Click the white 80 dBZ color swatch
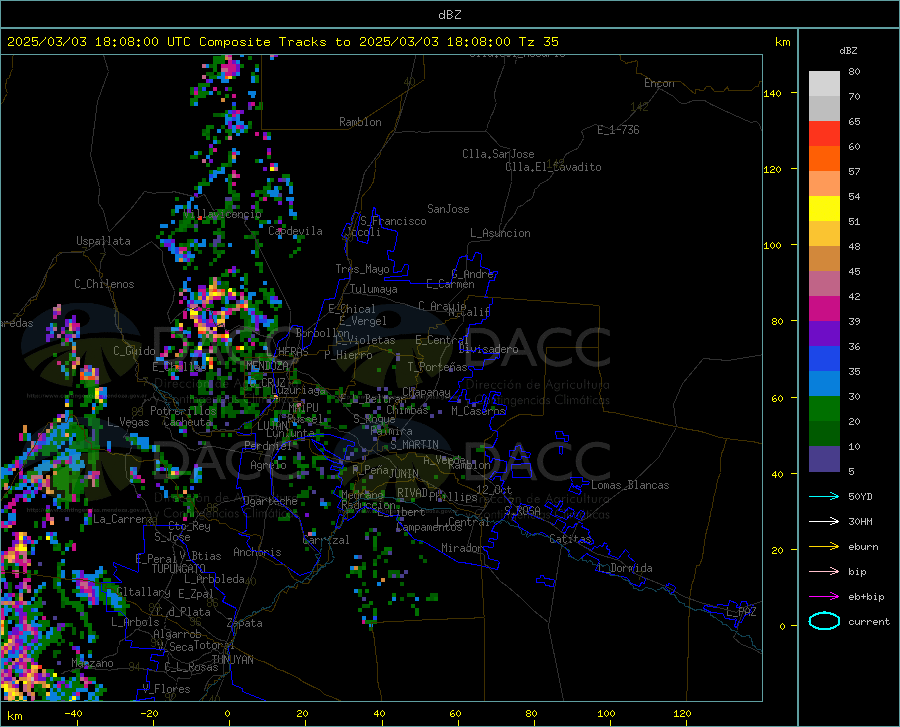 (824, 84)
